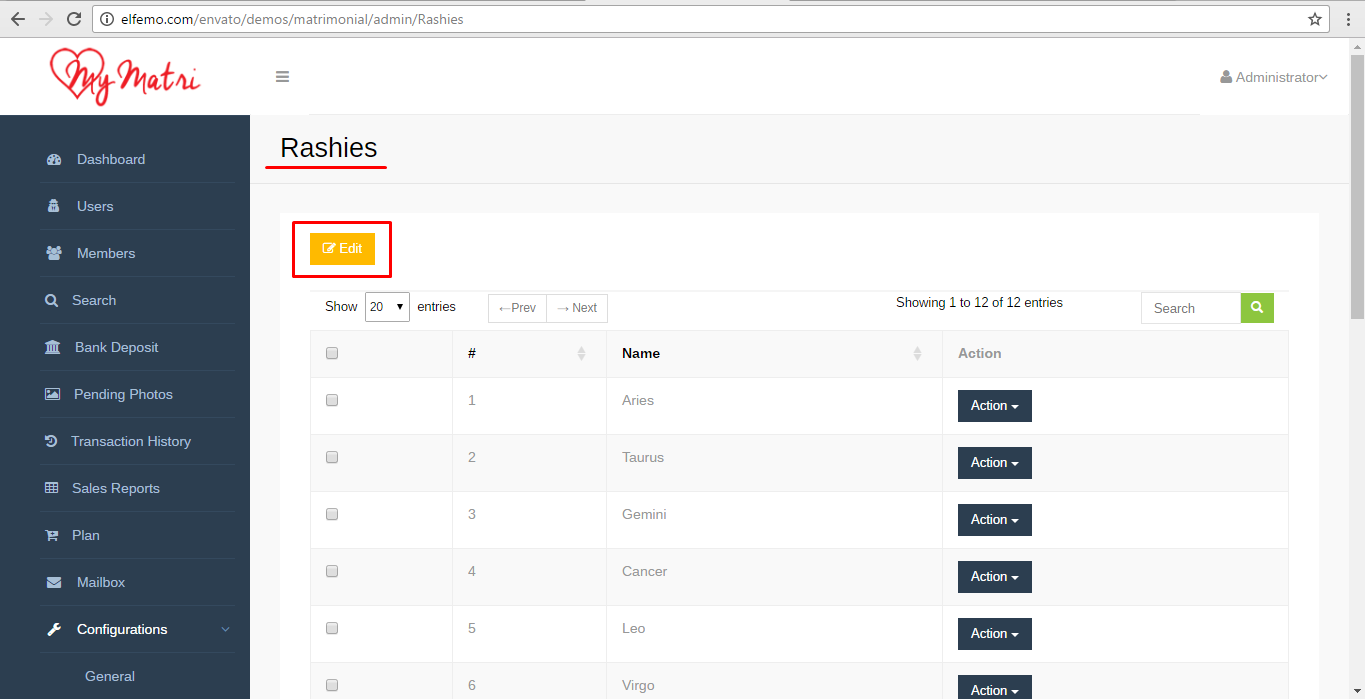1365x699 pixels.
Task: Check the Cancer row checkbox
Action: (332, 571)
